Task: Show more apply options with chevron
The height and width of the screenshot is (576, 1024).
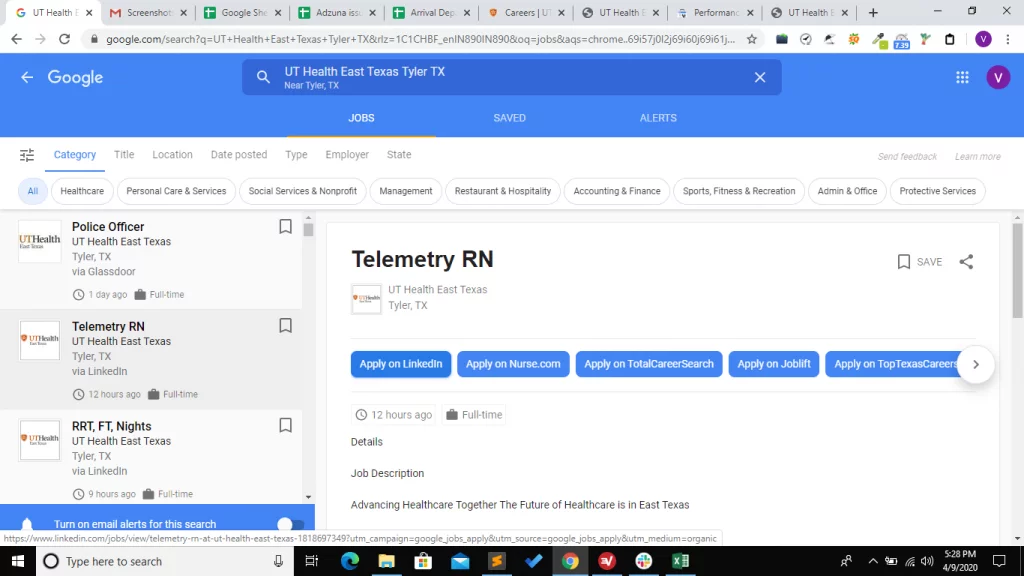Action: point(976,364)
